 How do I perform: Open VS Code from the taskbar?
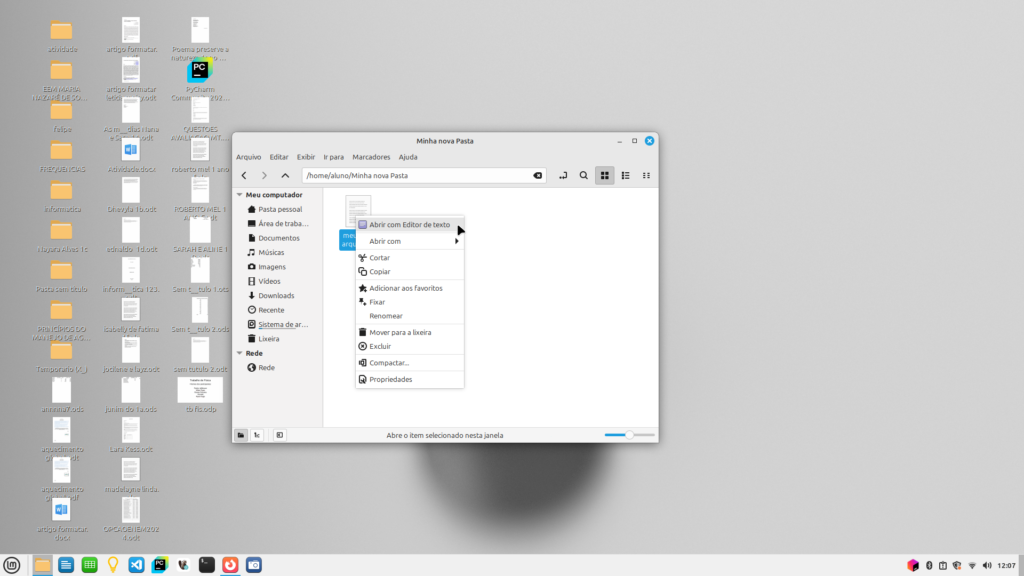click(x=137, y=565)
